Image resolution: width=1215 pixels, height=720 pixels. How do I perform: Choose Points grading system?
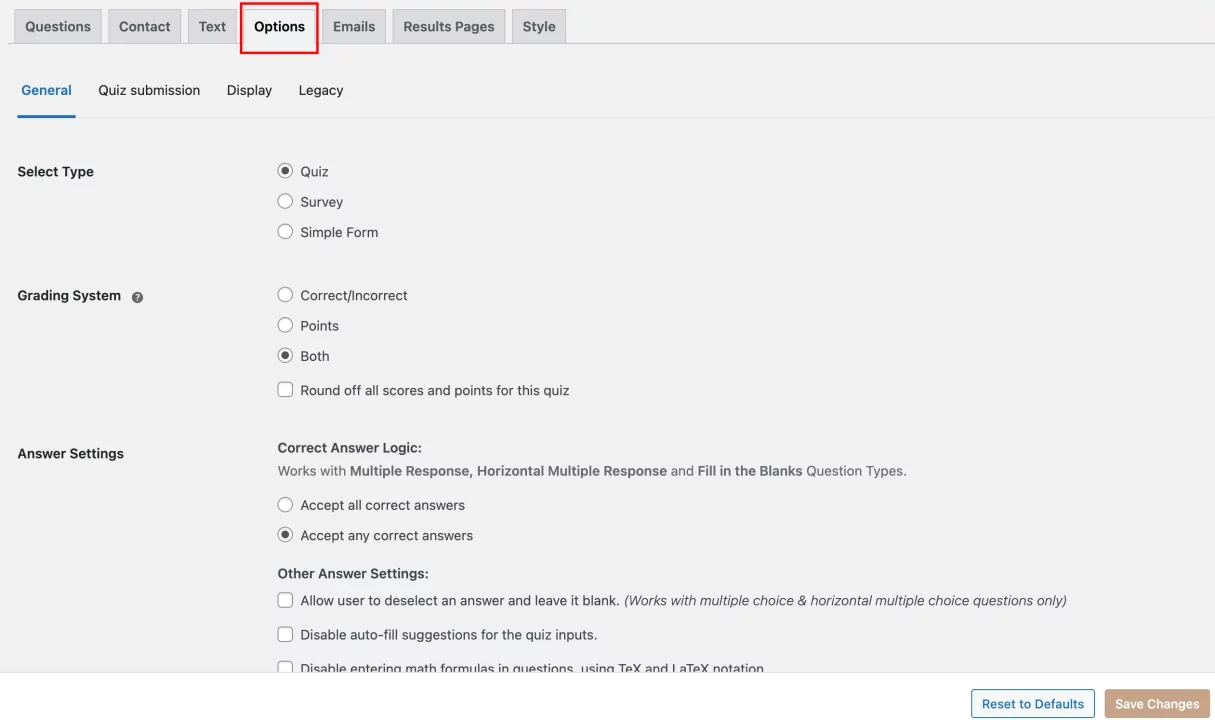coord(285,324)
